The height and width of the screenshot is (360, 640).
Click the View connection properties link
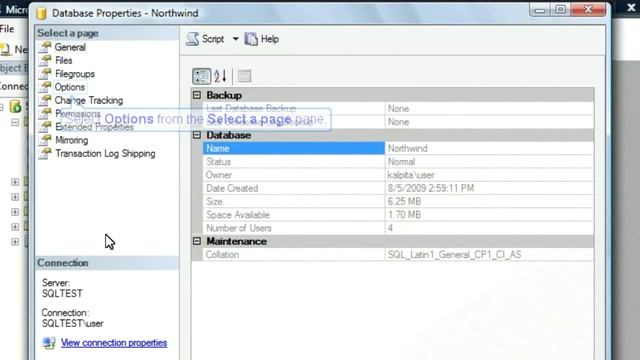[x=114, y=343]
